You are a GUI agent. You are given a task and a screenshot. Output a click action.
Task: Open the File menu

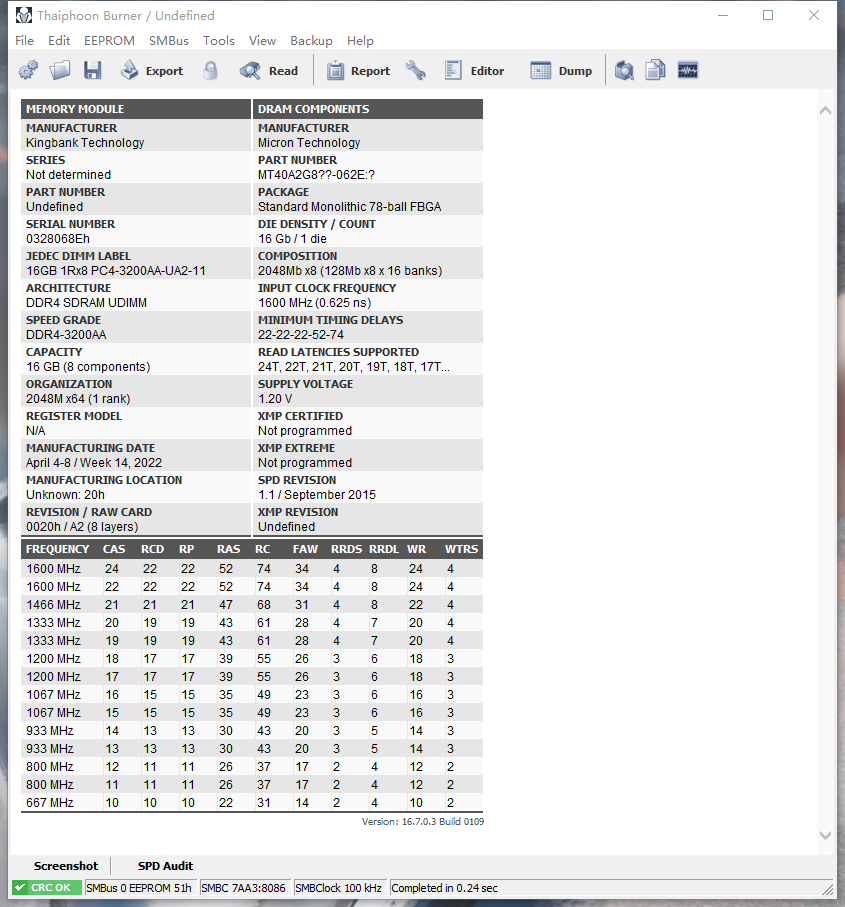point(24,40)
